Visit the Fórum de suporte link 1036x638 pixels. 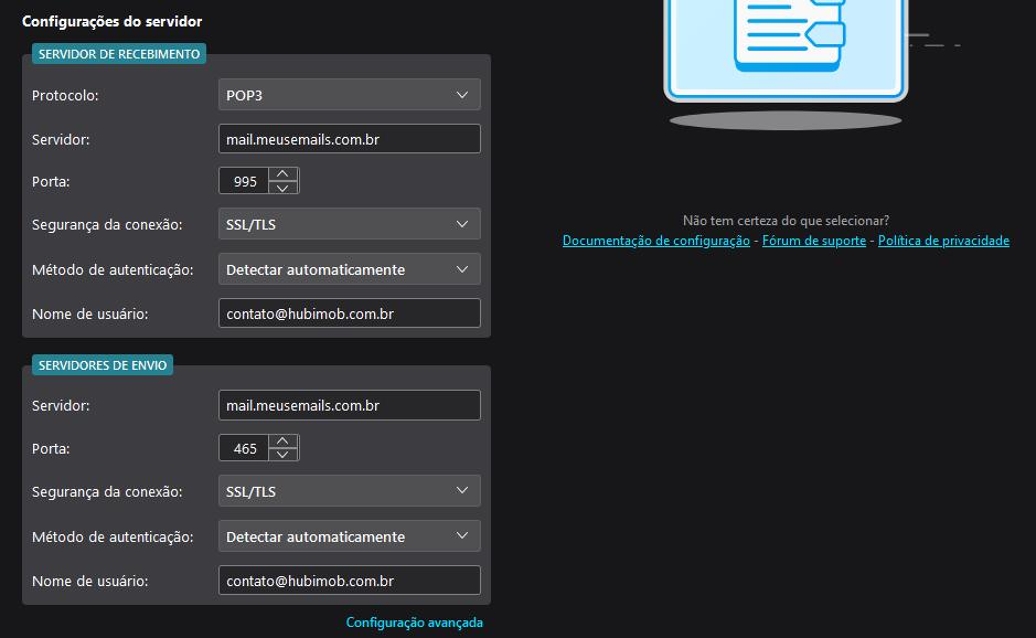[814, 241]
